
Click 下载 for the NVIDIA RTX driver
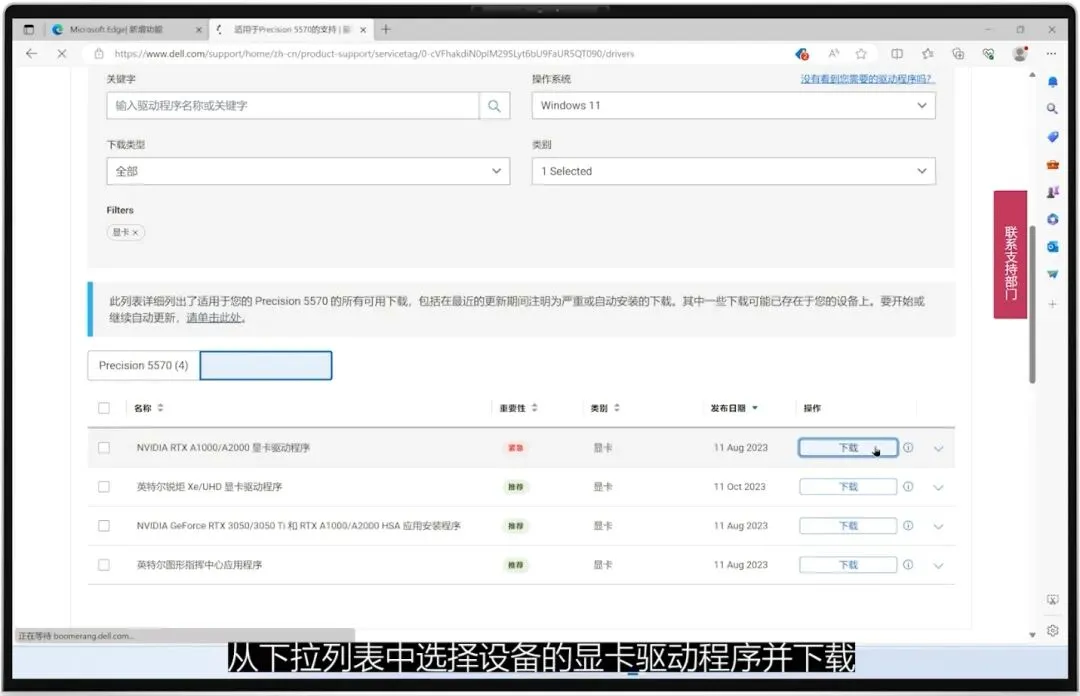847,448
